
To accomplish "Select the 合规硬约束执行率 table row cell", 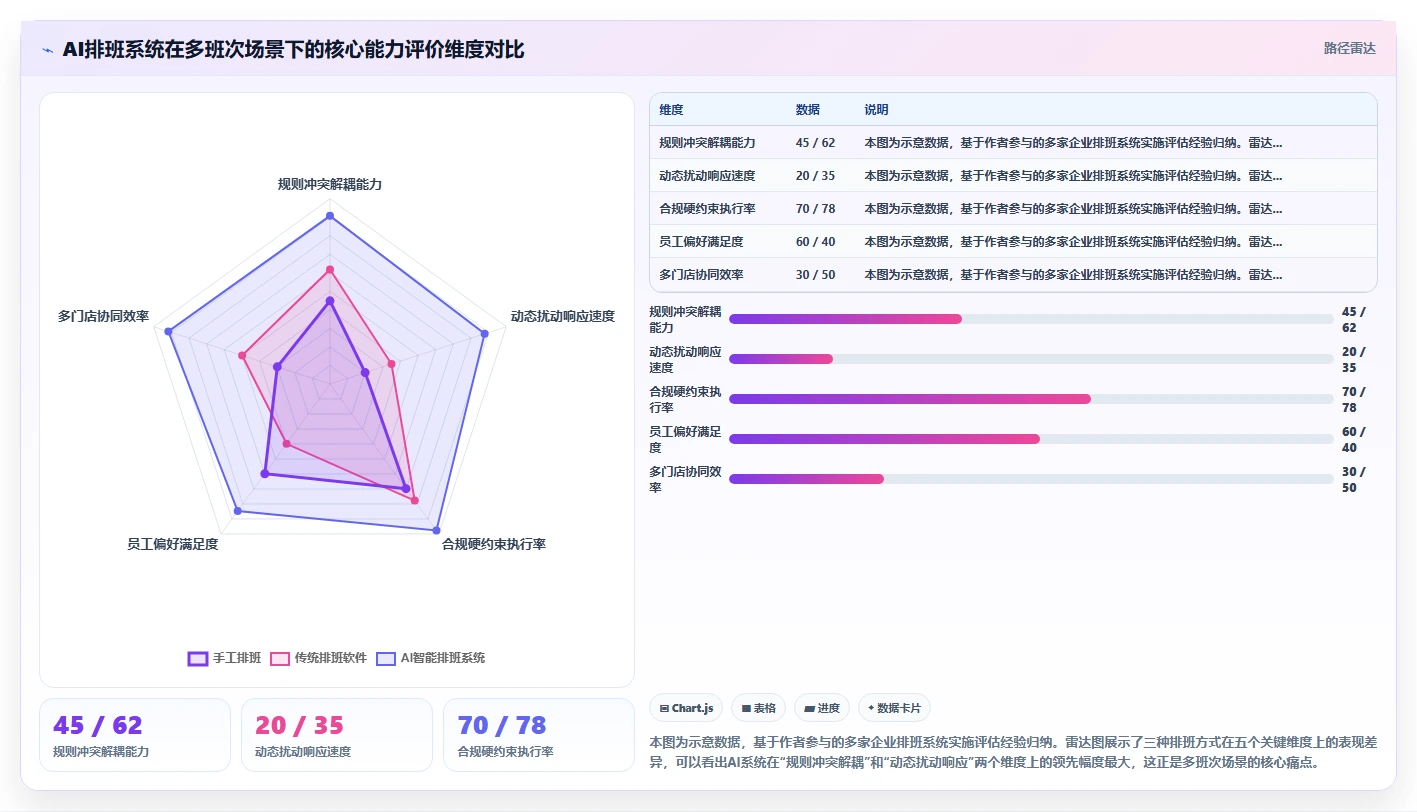I will coord(707,209).
